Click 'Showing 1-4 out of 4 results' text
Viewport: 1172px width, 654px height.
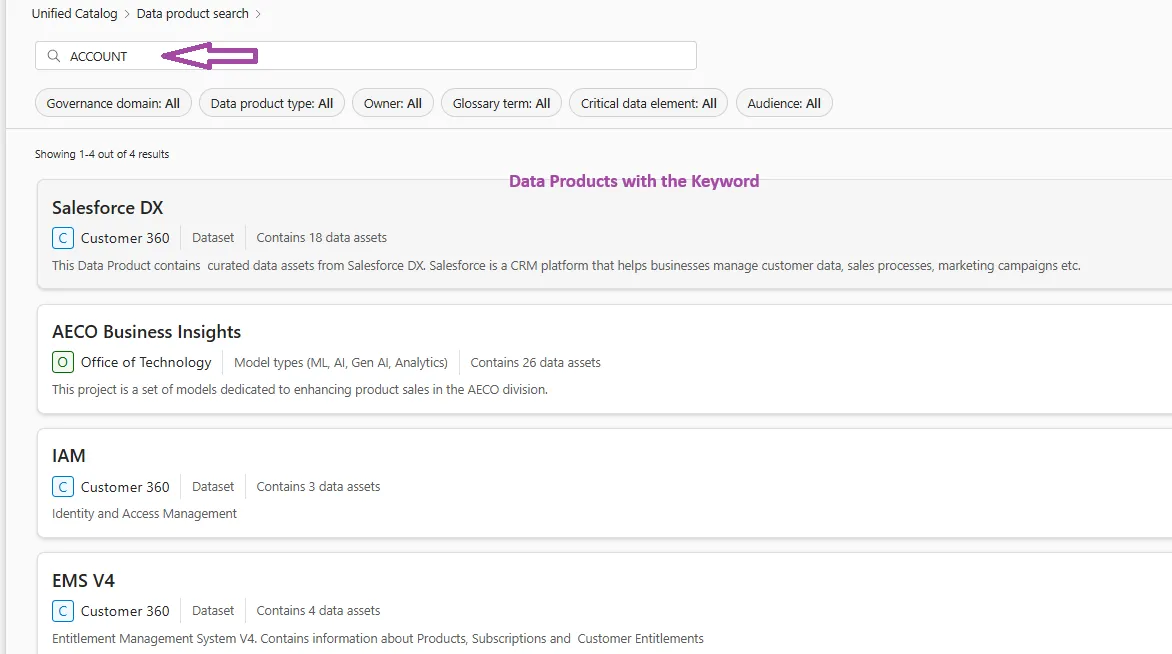(x=102, y=154)
